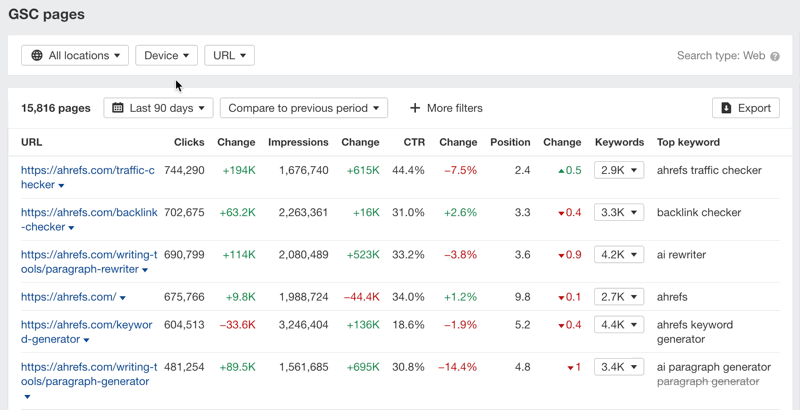Viewport: 800px width, 410px height.
Task: Open the ahrefs.com/traffic-checker URL link
Action: pos(88,171)
